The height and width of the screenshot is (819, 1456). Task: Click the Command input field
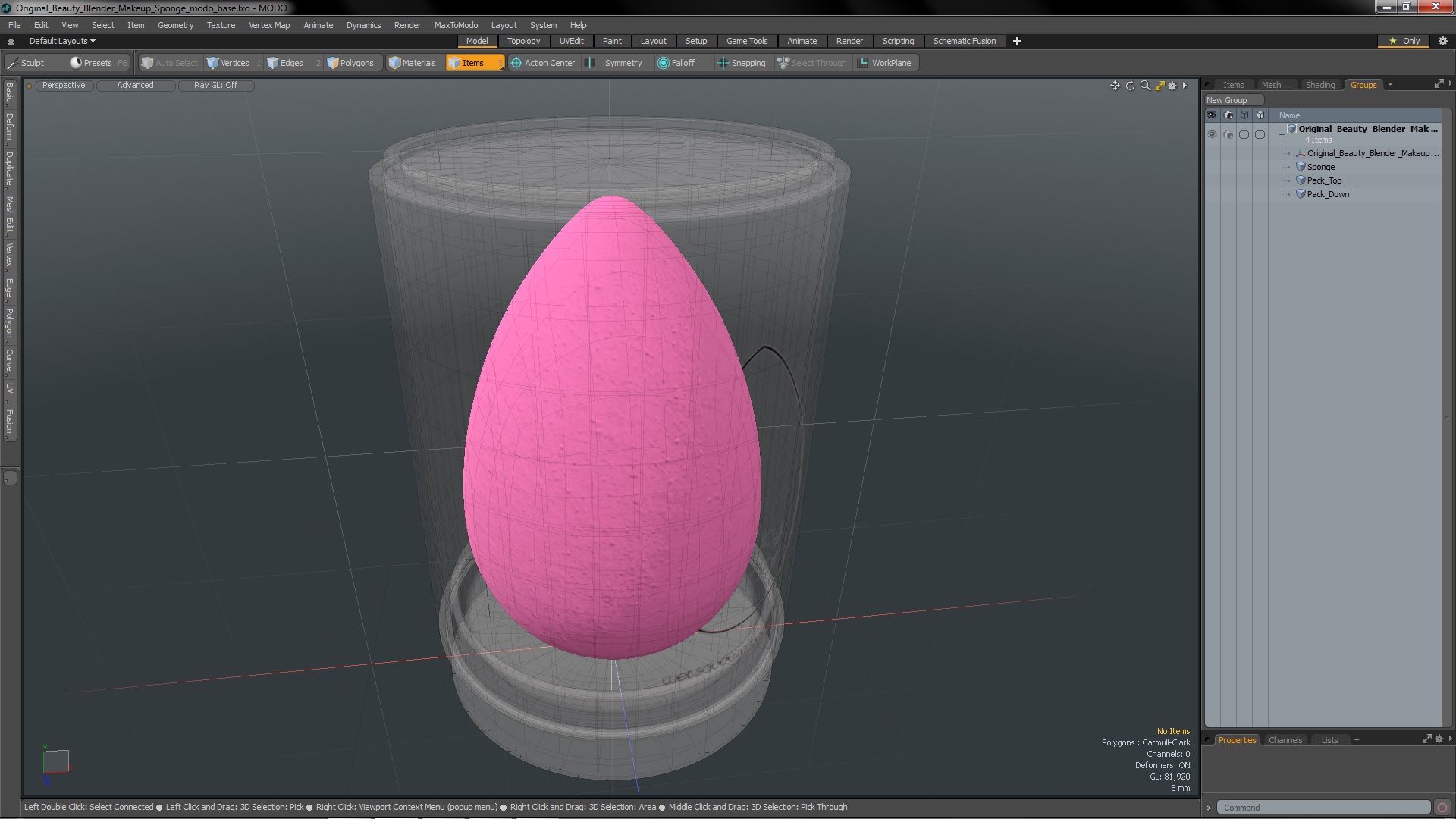point(1323,808)
